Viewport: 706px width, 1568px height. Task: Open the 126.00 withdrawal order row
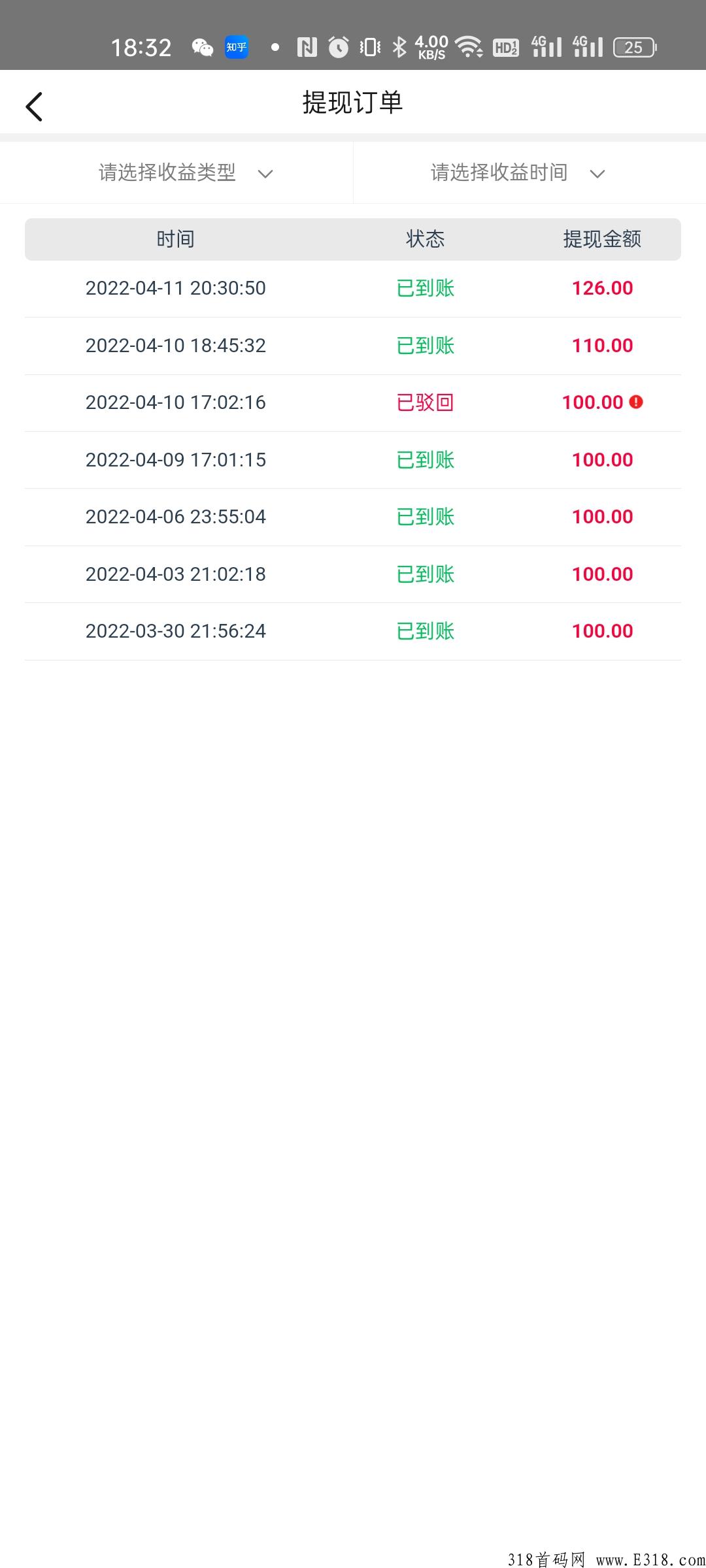pos(353,289)
